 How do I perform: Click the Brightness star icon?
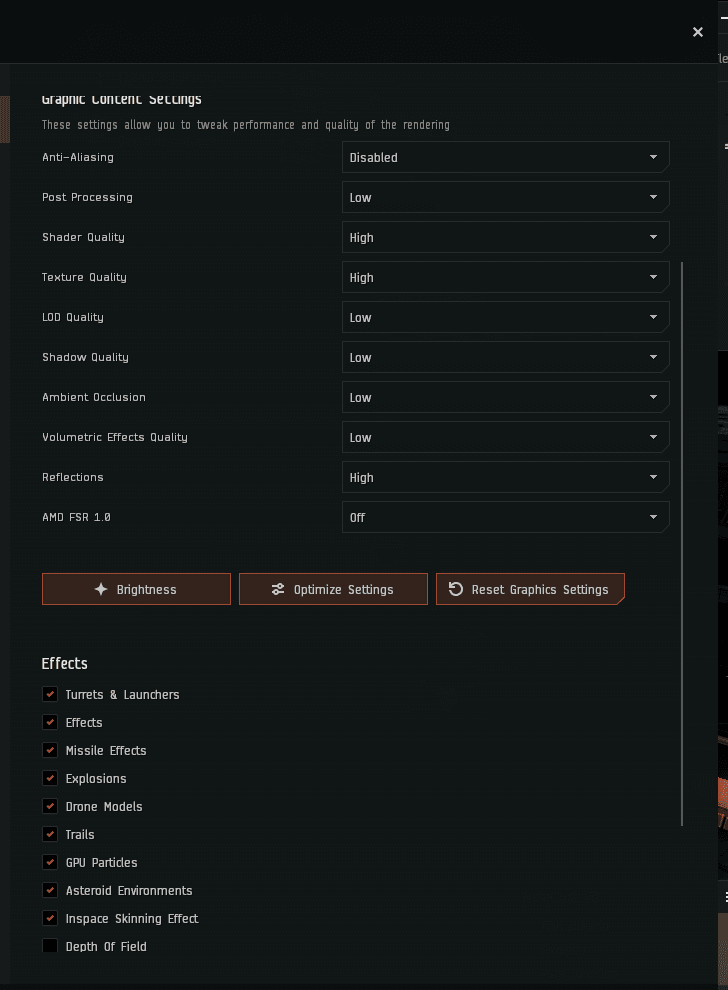click(101, 589)
